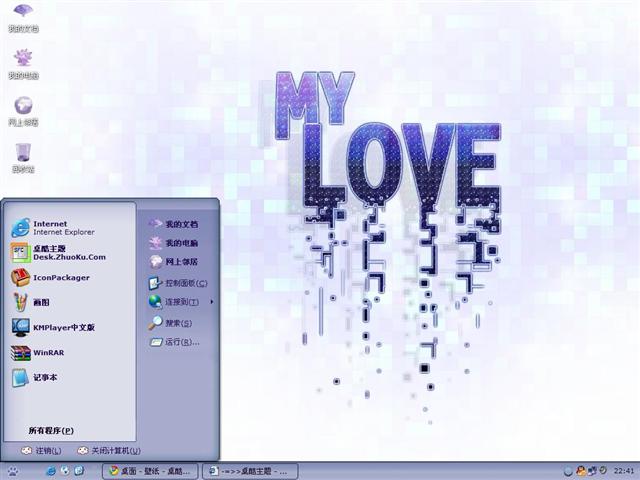Launch Internet Explorer from the start menu
640x480 pixels.
pos(53,228)
